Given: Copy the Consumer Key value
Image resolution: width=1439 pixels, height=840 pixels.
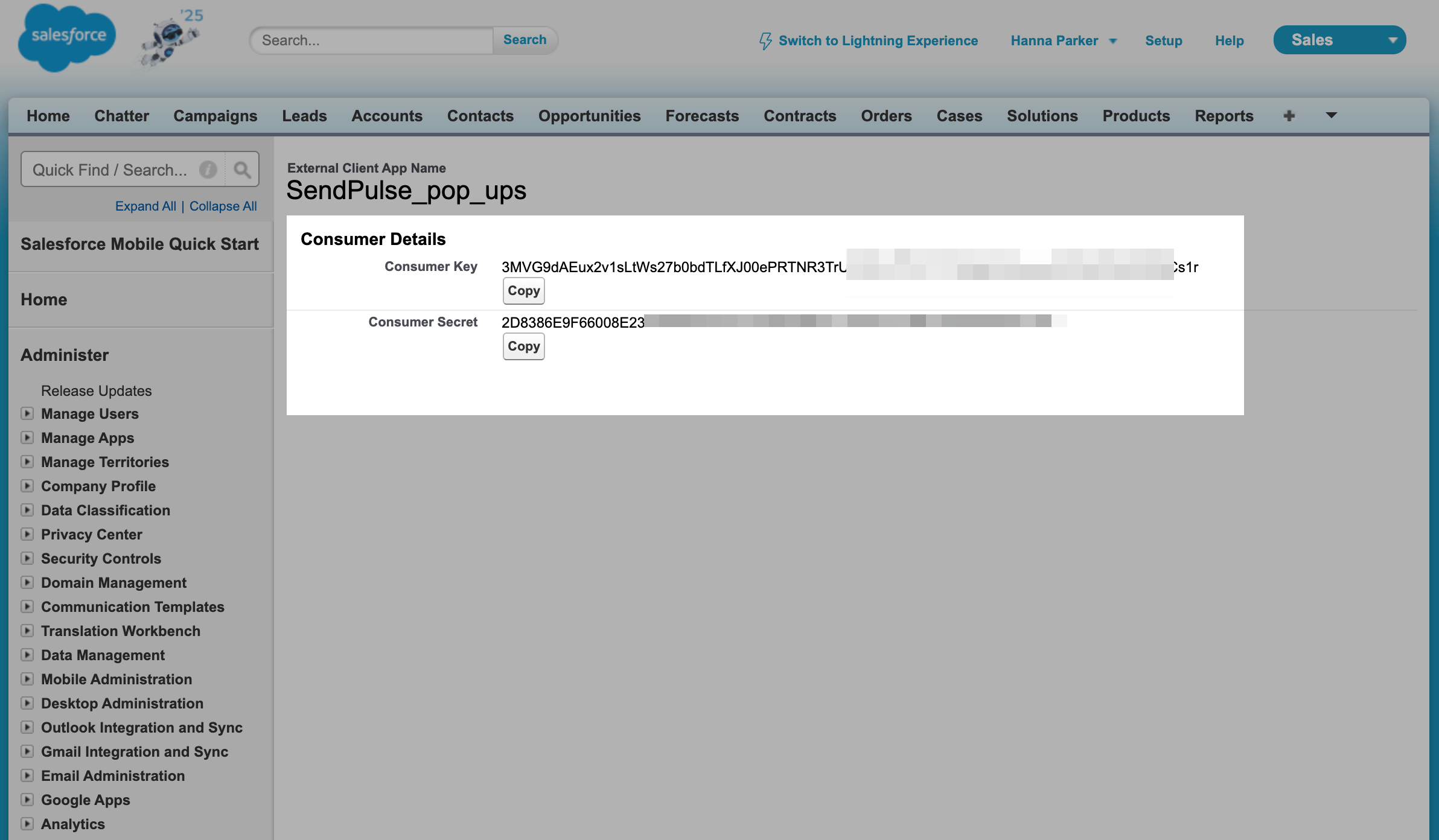Looking at the screenshot, I should 523,291.
